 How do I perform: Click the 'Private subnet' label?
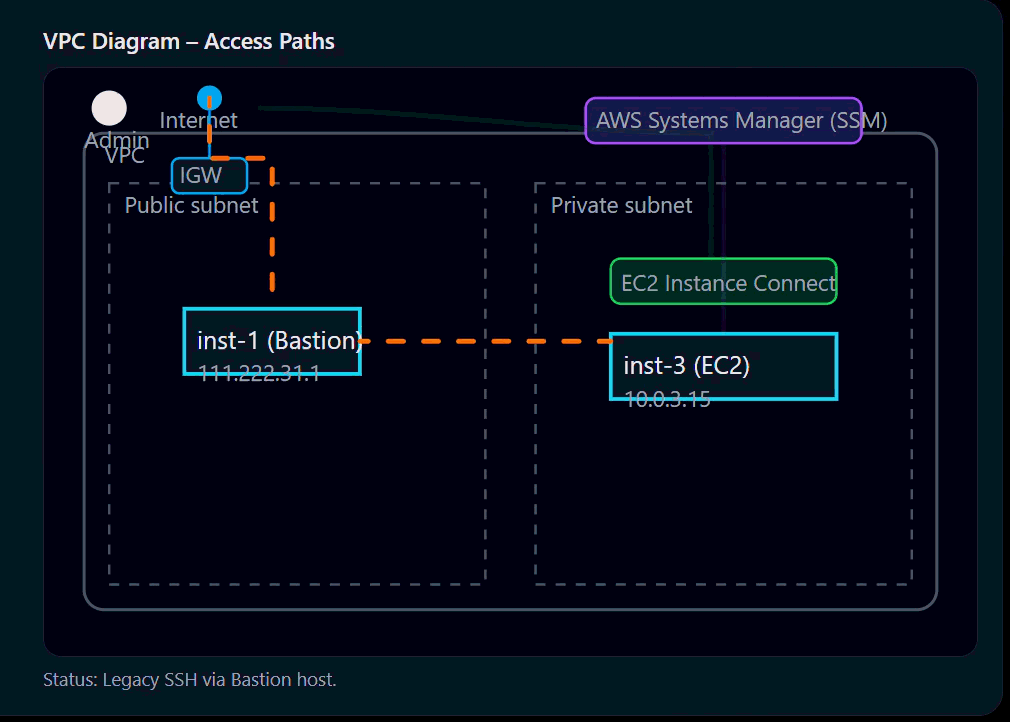point(621,205)
